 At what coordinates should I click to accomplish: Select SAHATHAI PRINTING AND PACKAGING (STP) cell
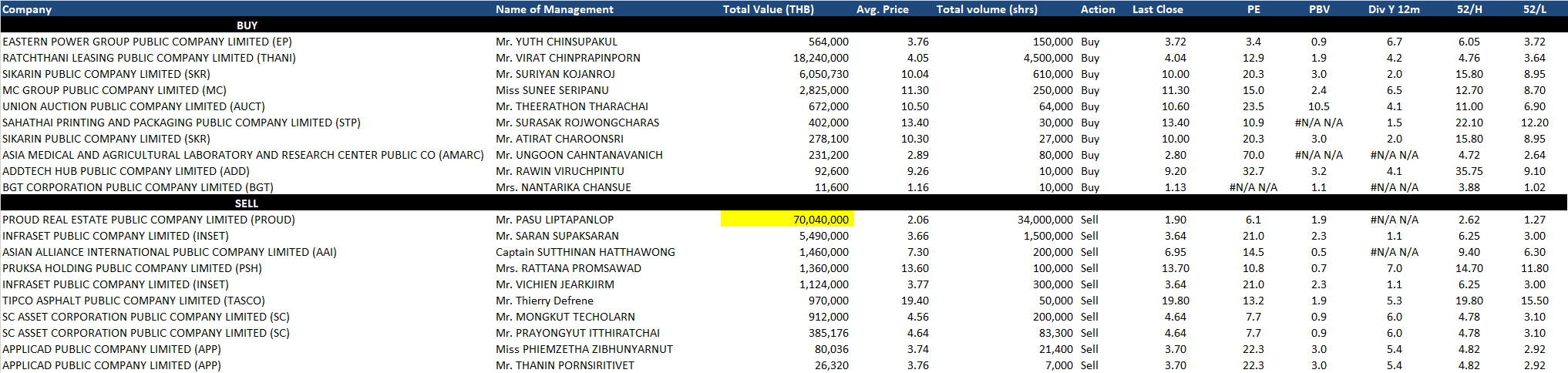181,123
